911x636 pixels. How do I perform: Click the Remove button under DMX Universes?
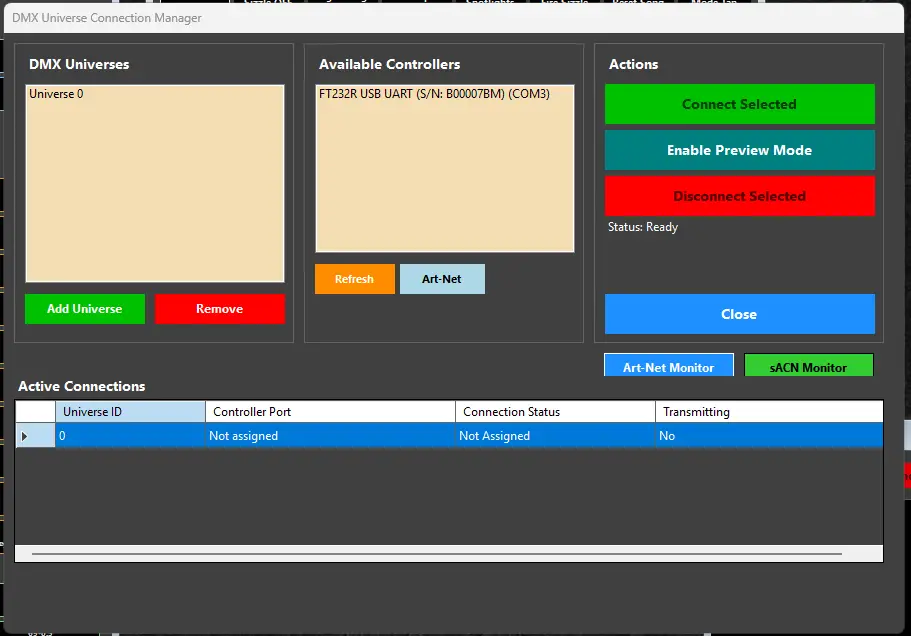(219, 309)
